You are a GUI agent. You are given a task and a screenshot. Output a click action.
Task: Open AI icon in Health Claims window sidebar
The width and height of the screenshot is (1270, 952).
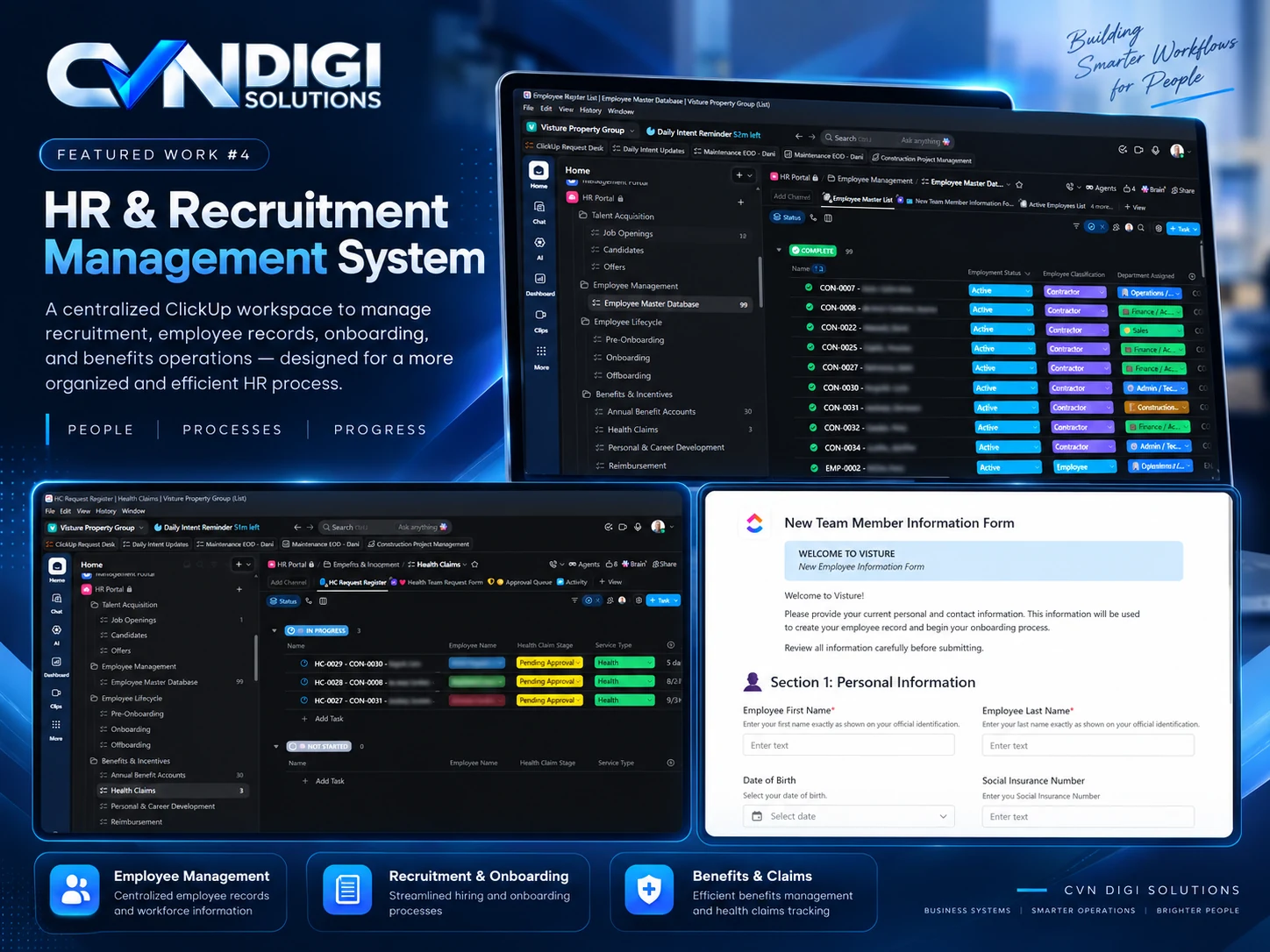click(x=56, y=630)
